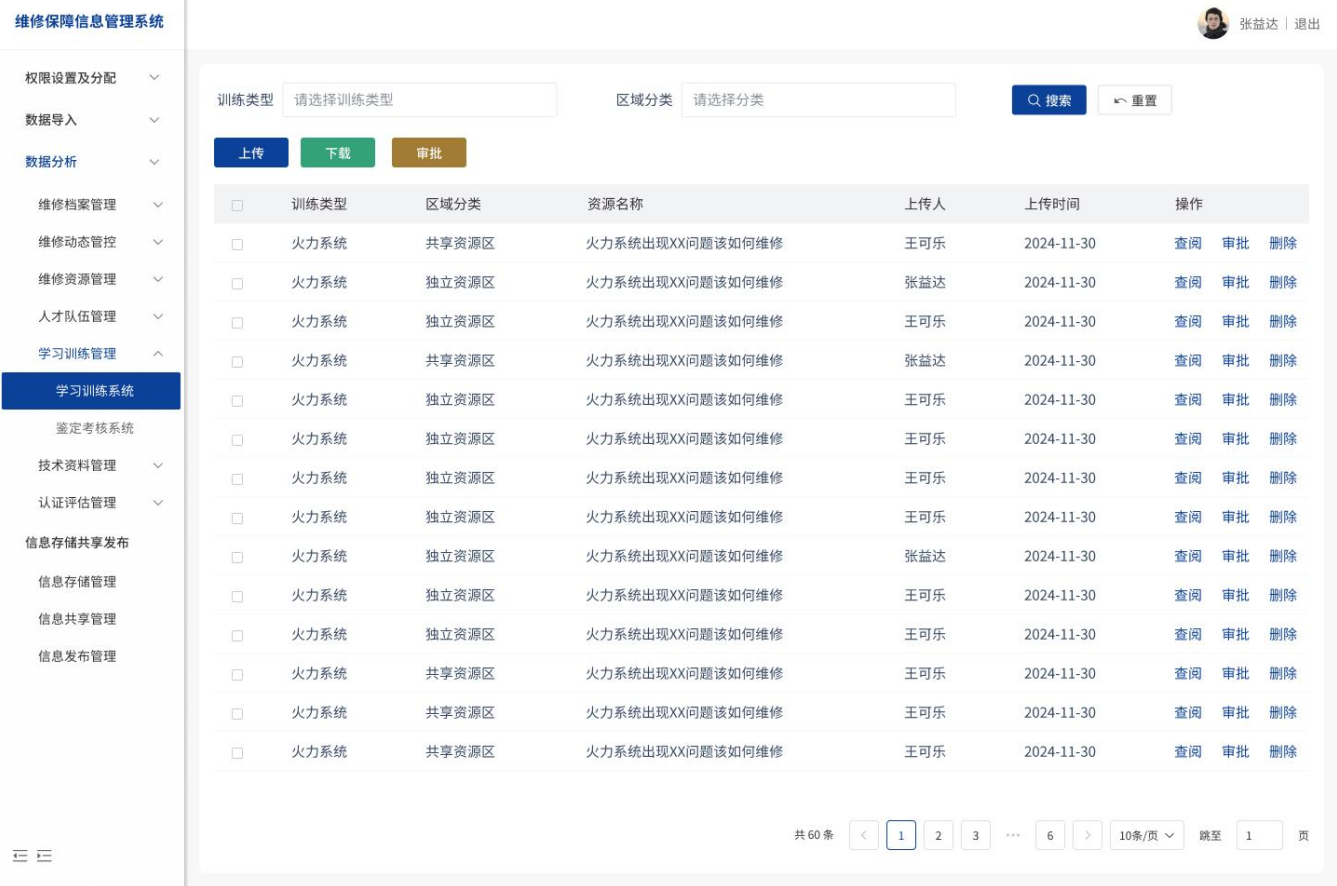The image size is (1337, 886).
Task: Click the 重置 reset button
Action: [1135, 100]
